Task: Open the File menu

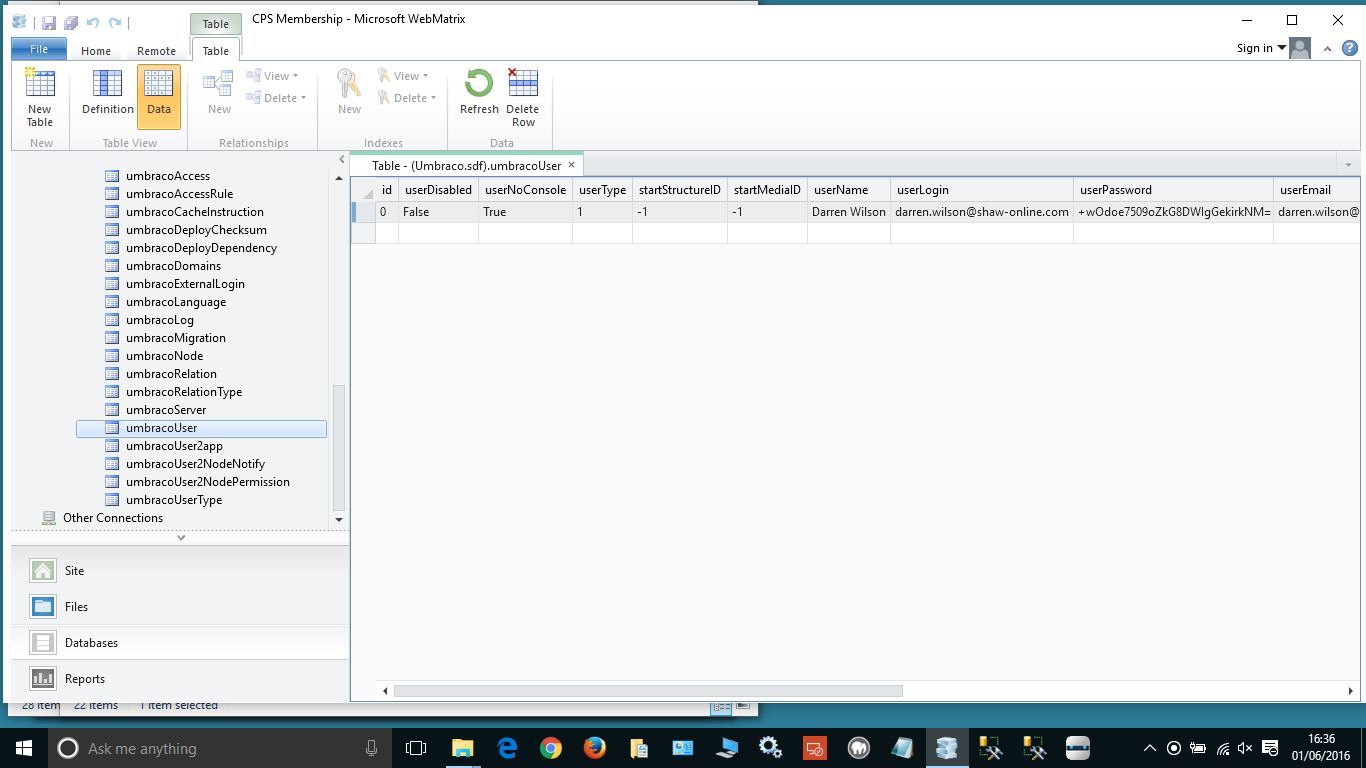Action: click(x=39, y=49)
